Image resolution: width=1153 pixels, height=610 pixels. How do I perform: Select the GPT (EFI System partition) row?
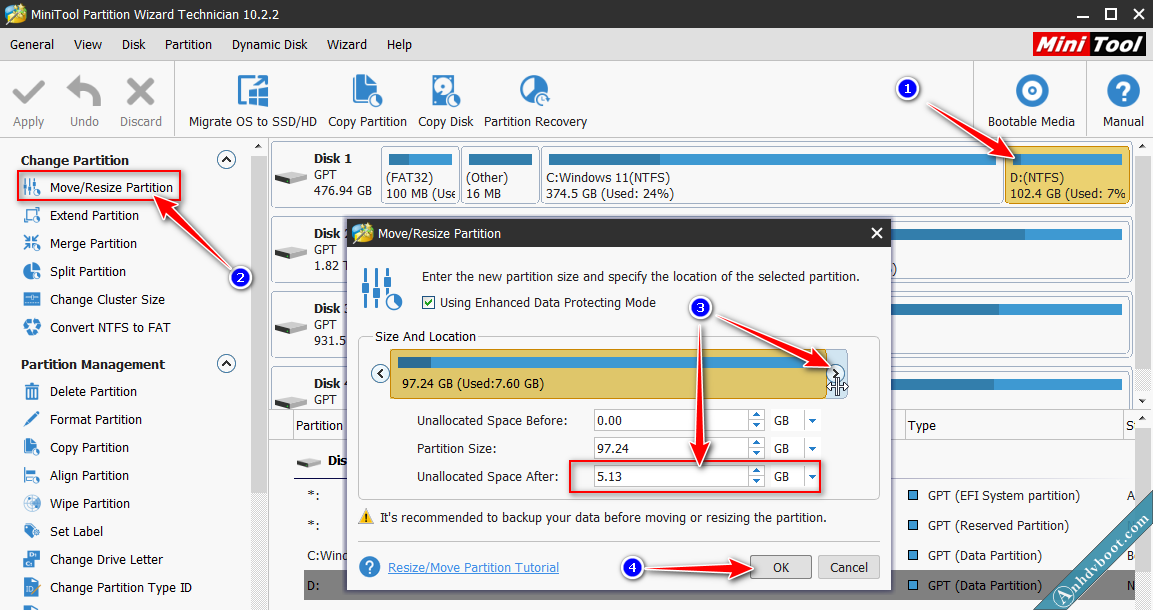[1004, 495]
